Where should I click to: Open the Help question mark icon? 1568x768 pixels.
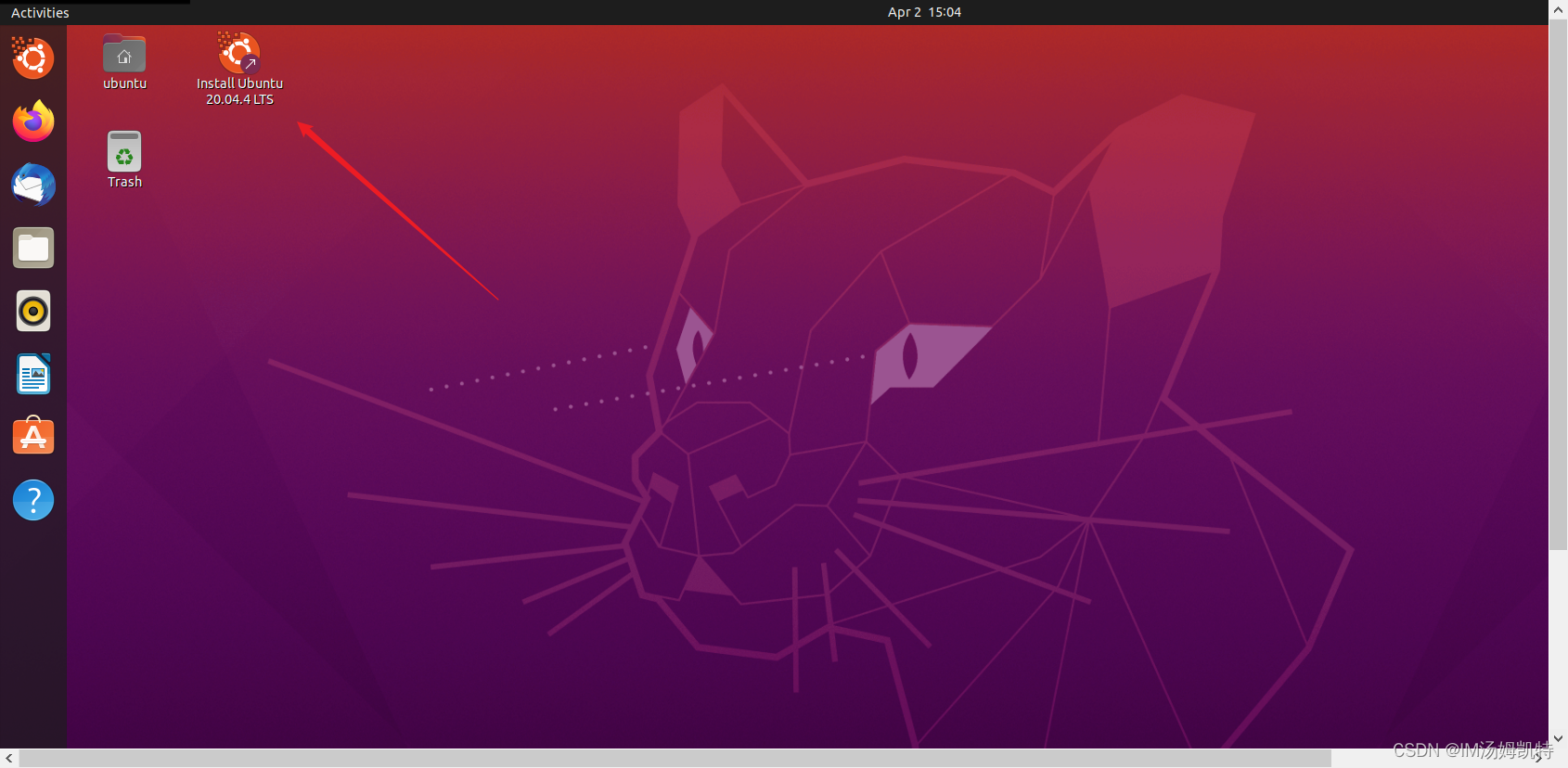pyautogui.click(x=33, y=500)
